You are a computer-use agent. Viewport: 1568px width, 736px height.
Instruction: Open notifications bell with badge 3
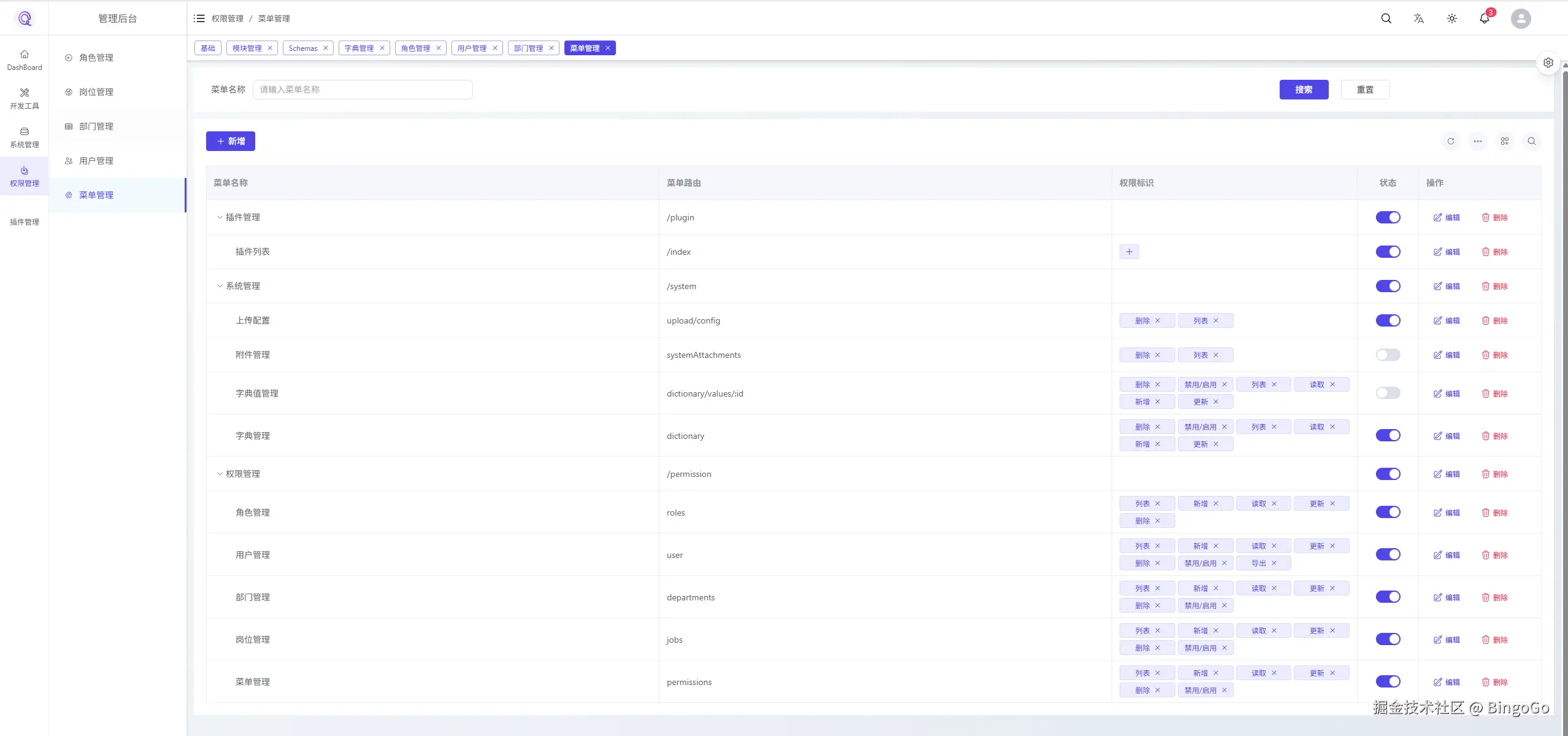point(1485,18)
